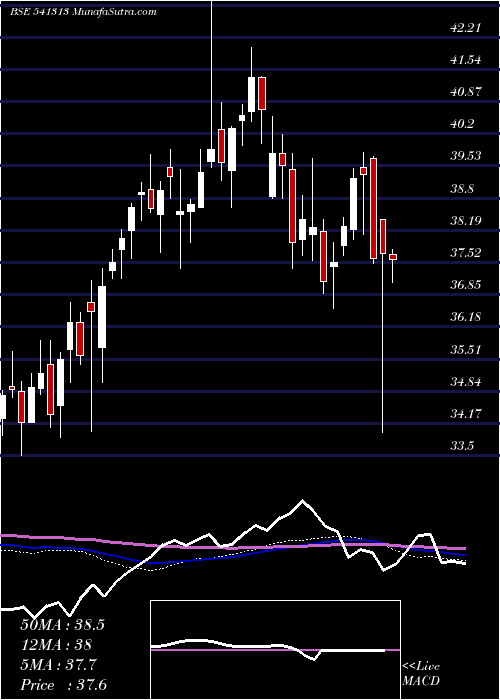Click the 40.87 price axis label
The height and width of the screenshot is (700, 500).
coord(465,92)
